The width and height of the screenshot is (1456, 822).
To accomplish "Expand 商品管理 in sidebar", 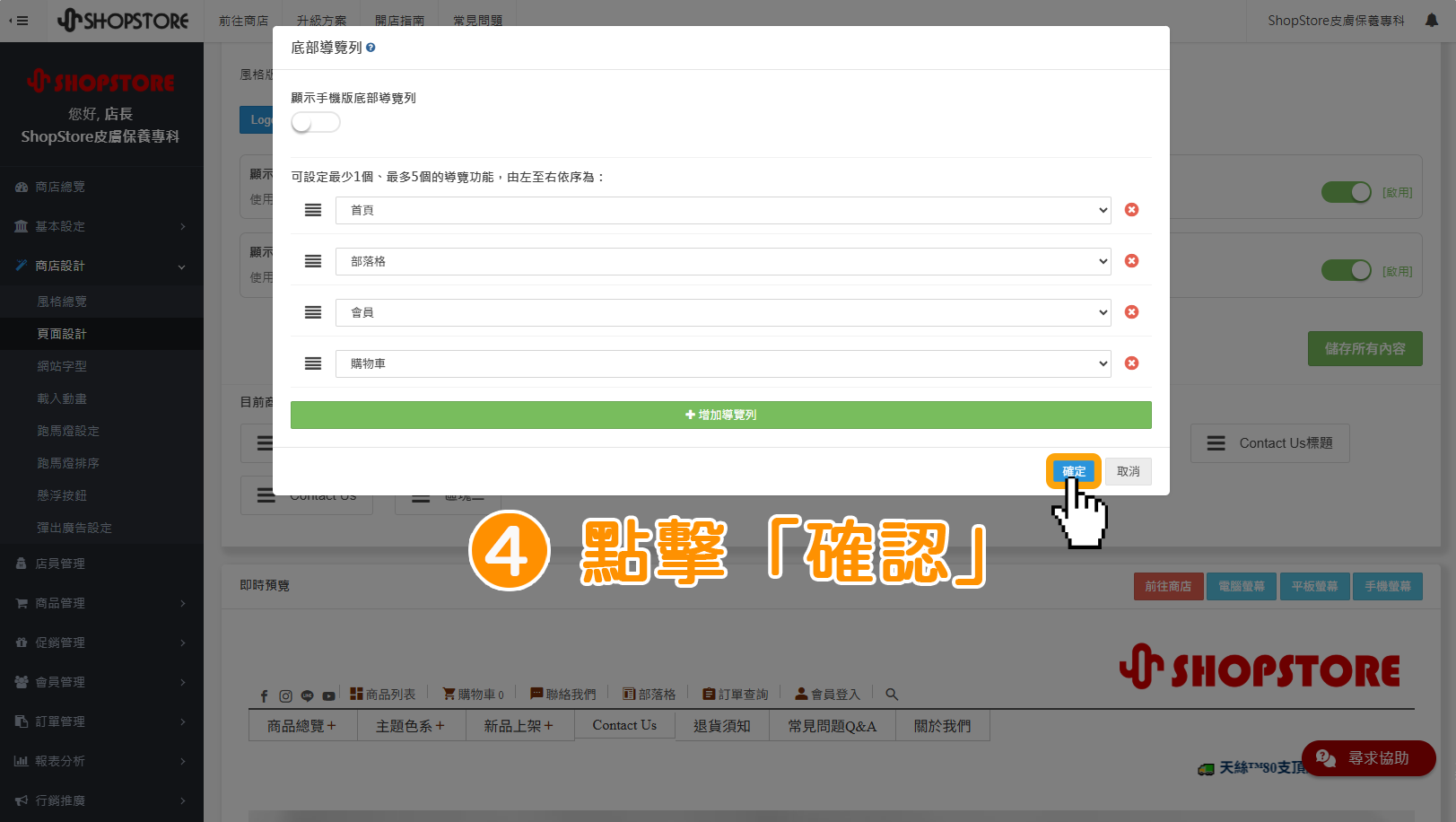I will point(101,603).
